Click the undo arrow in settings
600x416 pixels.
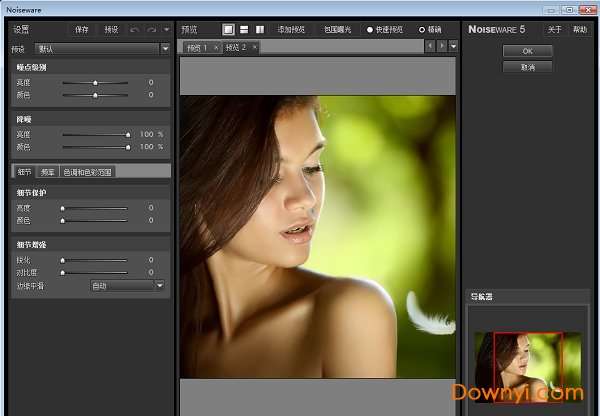pyautogui.click(x=135, y=30)
